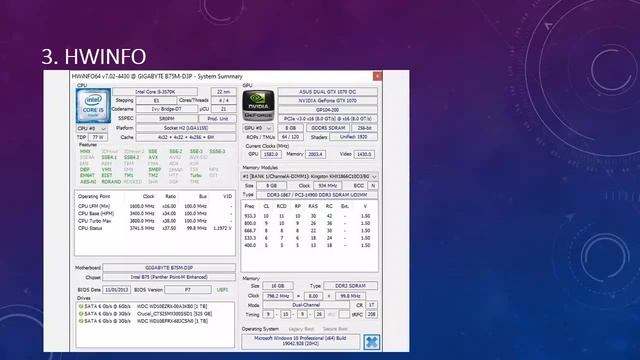Click the memory clock 798.2 MHz field
The width and height of the screenshot is (640, 360).
coord(278,296)
